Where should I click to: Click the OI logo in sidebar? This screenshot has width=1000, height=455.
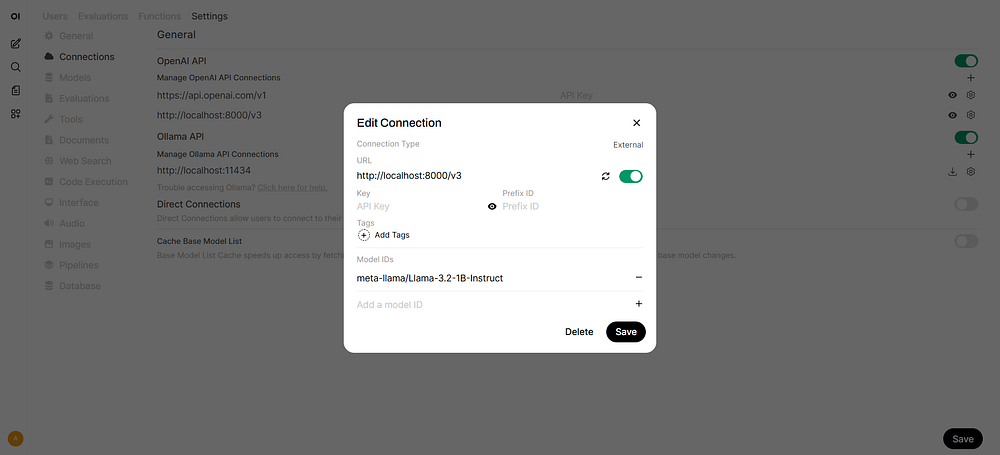pyautogui.click(x=16, y=16)
